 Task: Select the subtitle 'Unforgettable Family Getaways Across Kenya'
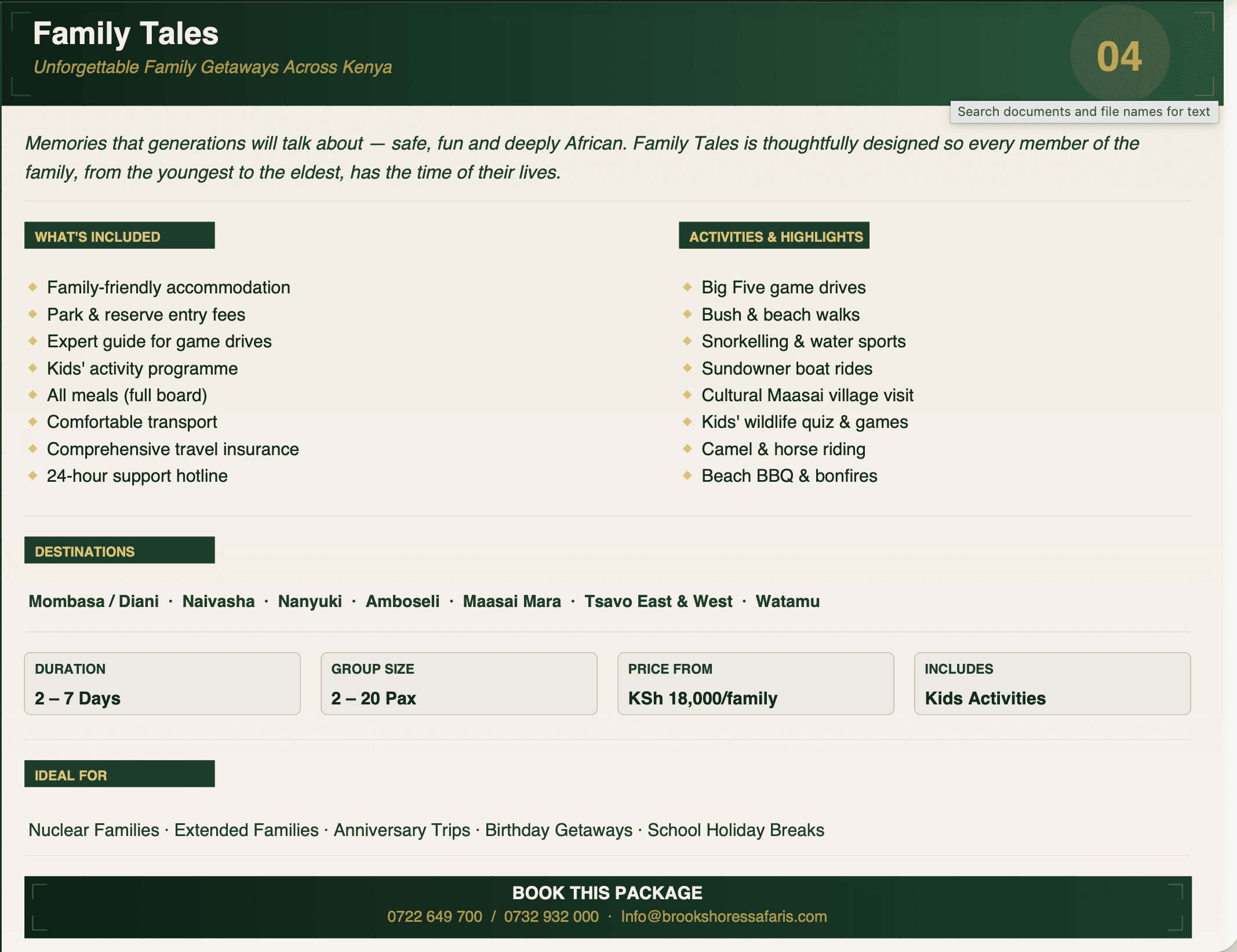click(x=213, y=67)
